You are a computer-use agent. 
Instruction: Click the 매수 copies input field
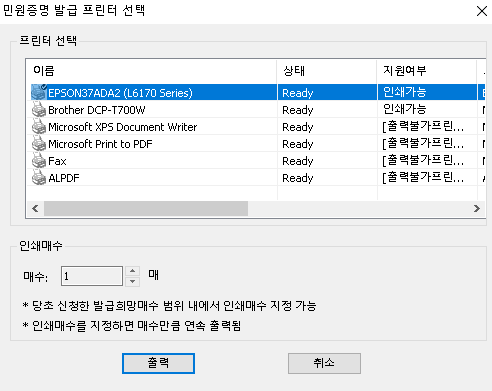(x=92, y=276)
